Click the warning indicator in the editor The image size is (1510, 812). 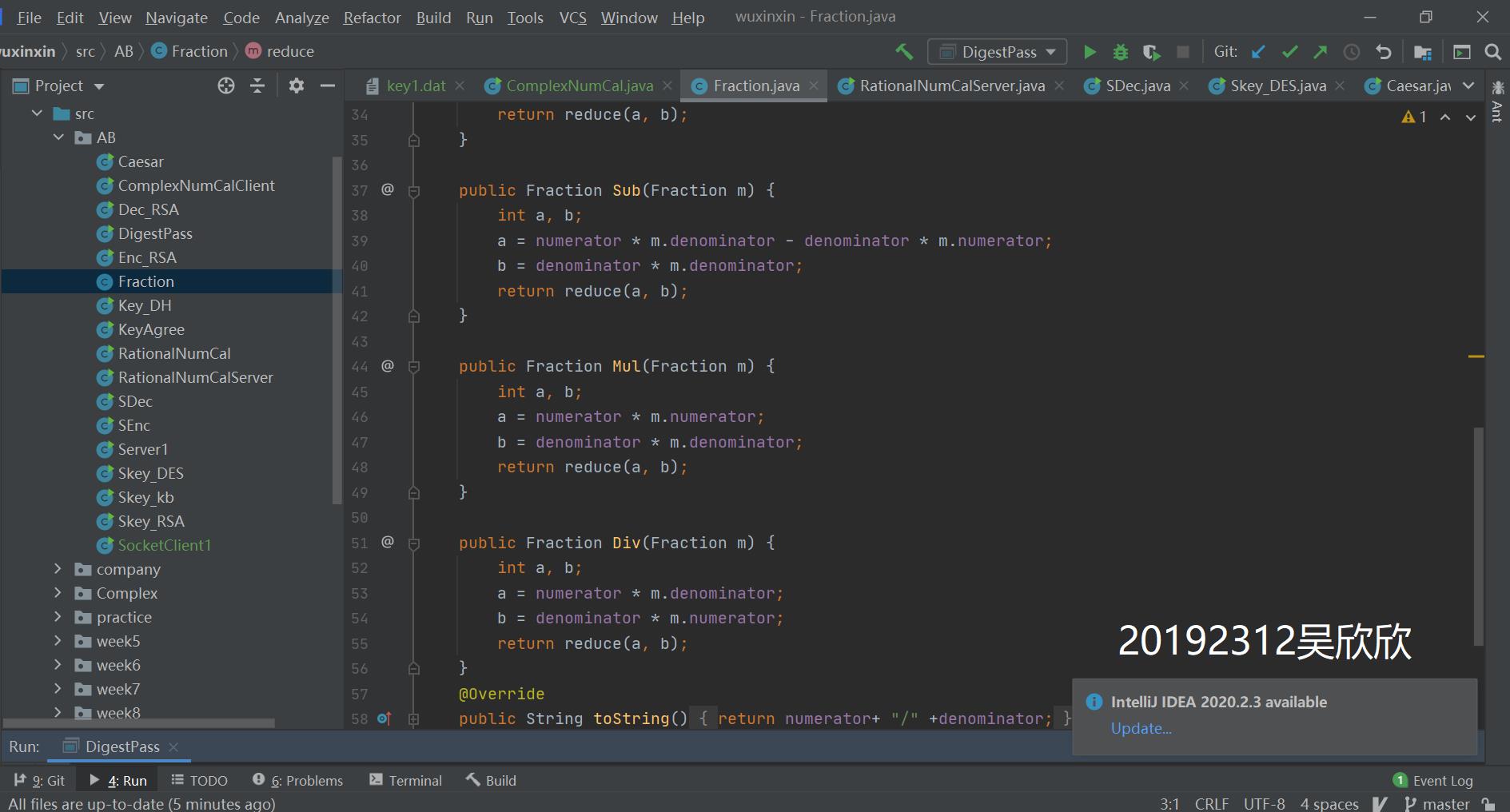(x=1414, y=117)
